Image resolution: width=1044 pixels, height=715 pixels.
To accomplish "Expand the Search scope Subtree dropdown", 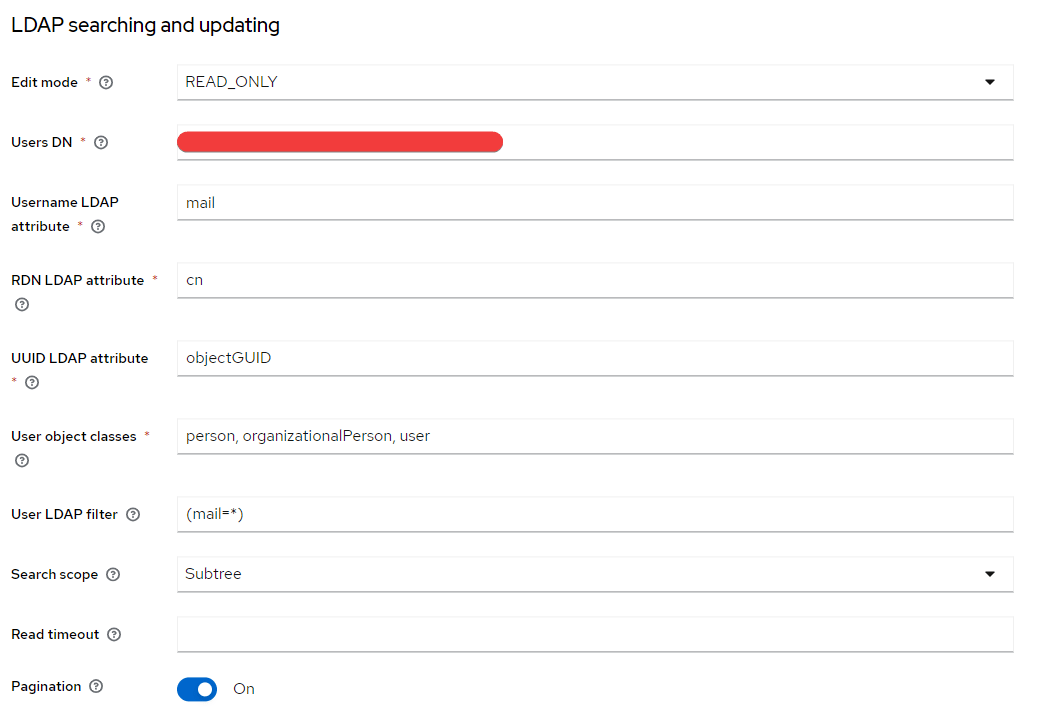I will 595,574.
